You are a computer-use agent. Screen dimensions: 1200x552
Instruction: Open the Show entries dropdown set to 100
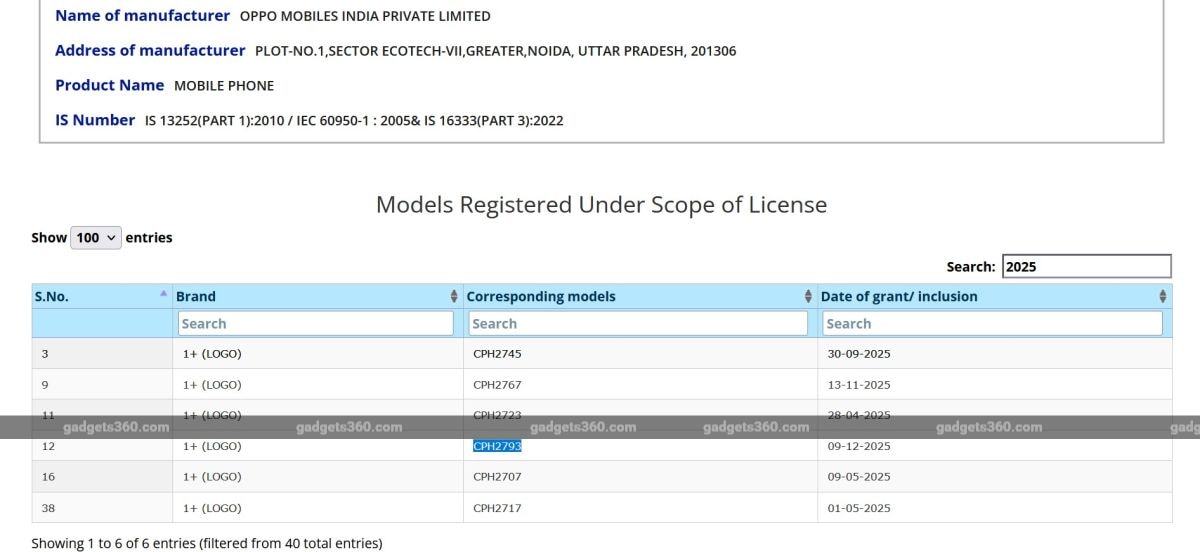[96, 238]
